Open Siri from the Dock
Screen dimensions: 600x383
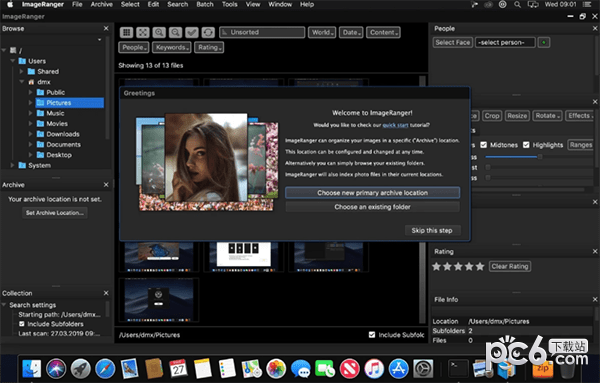56,369
